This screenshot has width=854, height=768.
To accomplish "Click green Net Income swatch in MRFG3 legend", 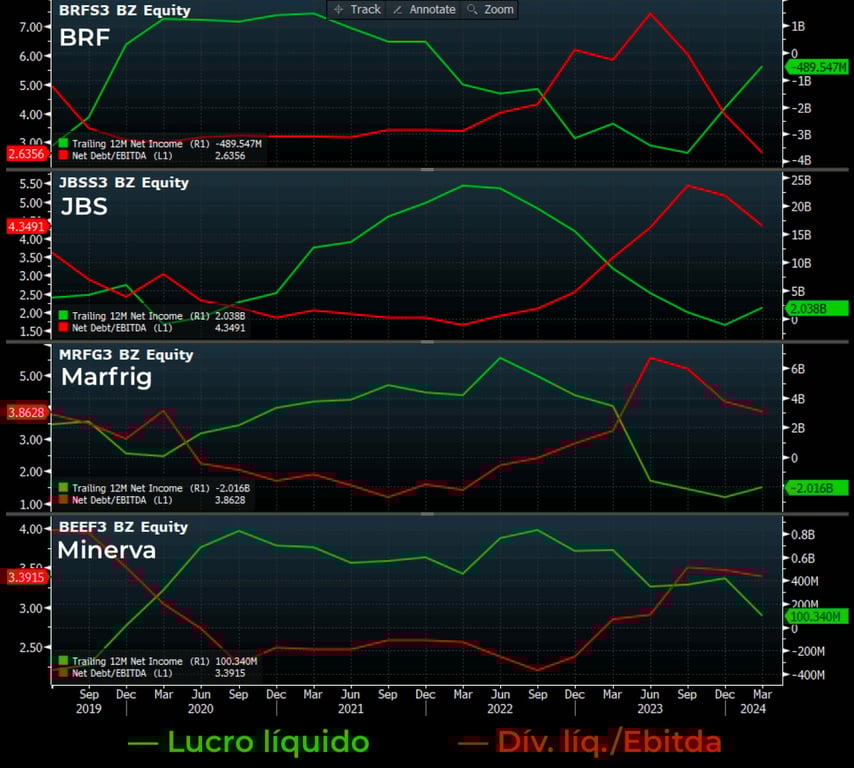I will (x=63, y=487).
